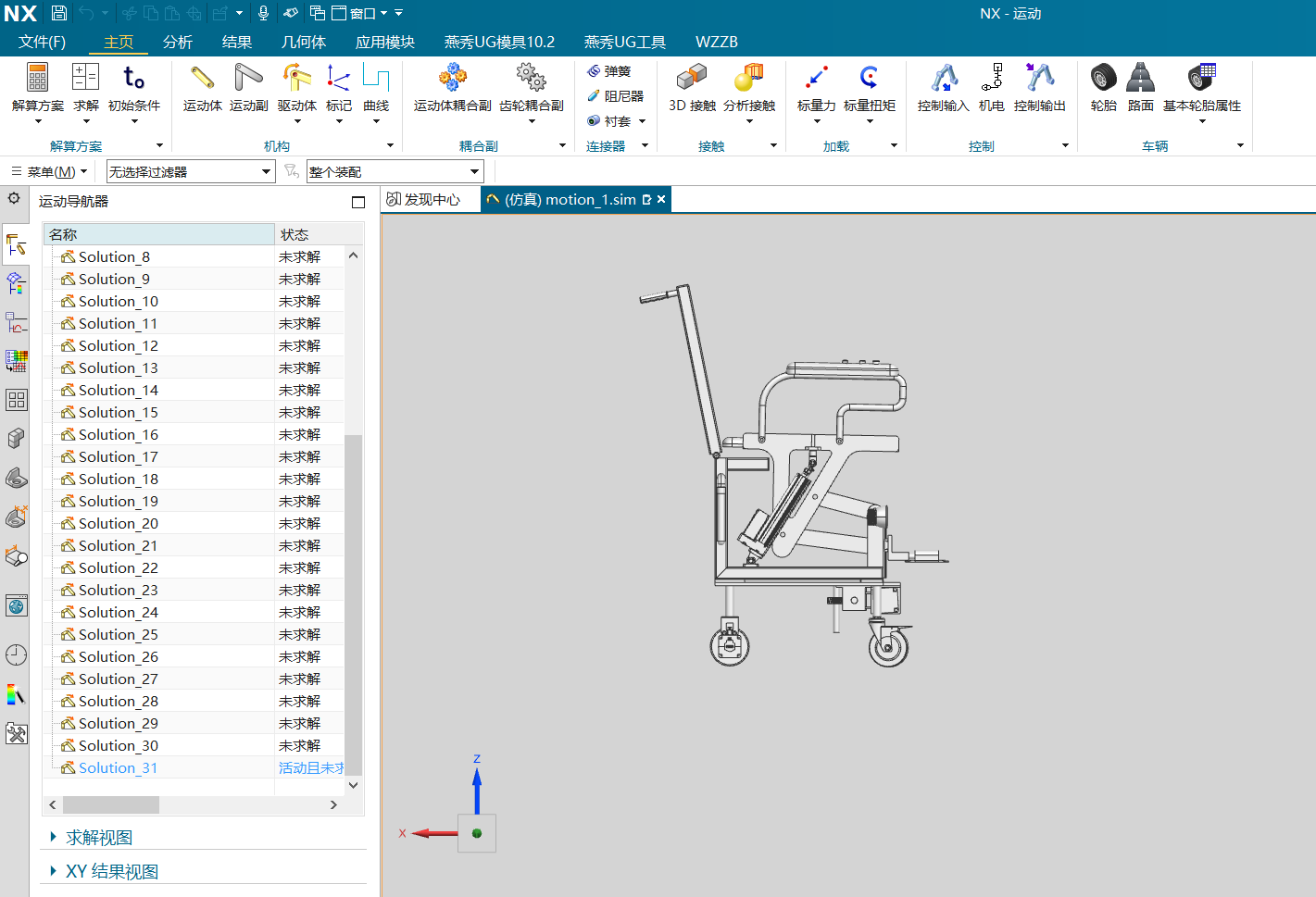Click the 分析接触 analytical contact icon

[749, 77]
